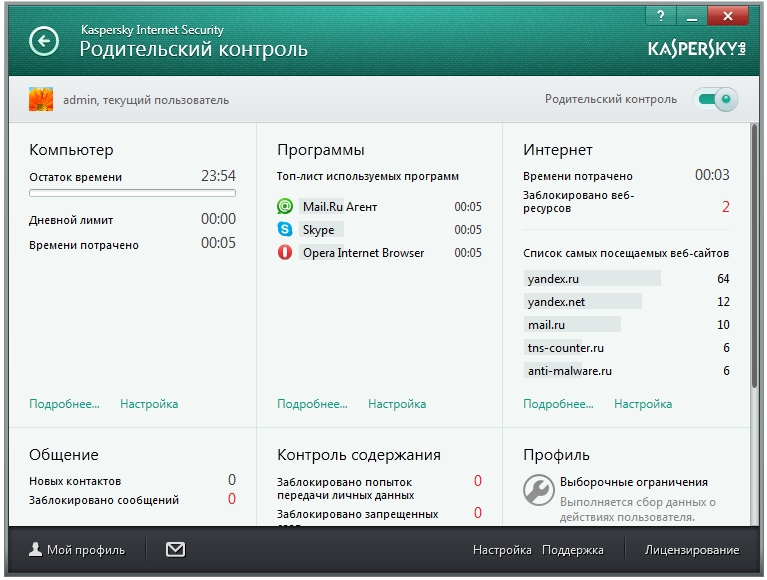767x580 pixels.
Task: Click Профиль section heading
Action: click(556, 455)
